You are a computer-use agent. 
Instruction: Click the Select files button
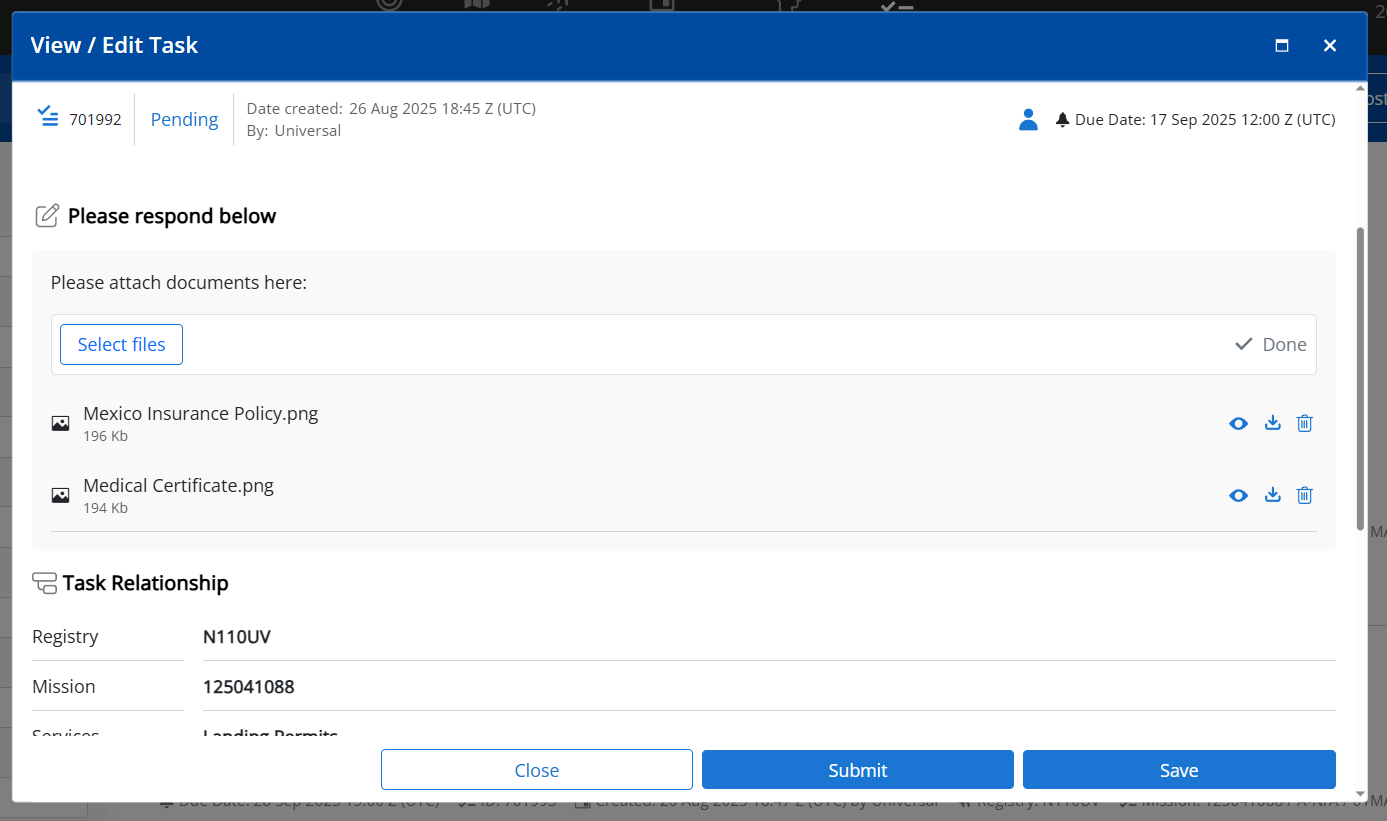tap(121, 344)
